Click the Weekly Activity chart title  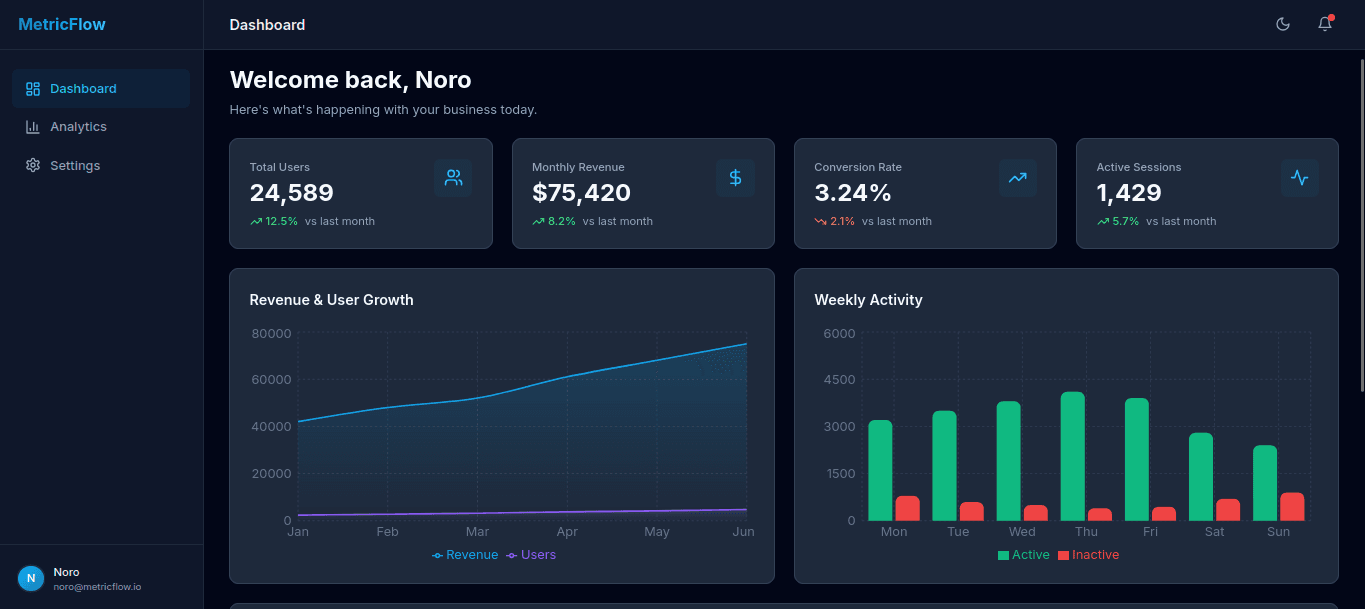coord(868,300)
